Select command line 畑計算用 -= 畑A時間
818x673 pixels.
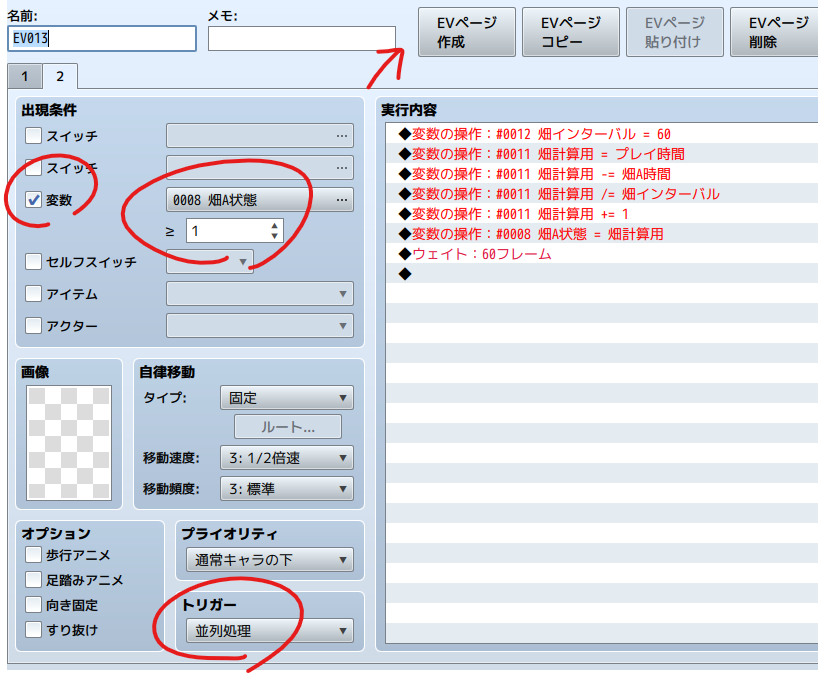click(602, 174)
